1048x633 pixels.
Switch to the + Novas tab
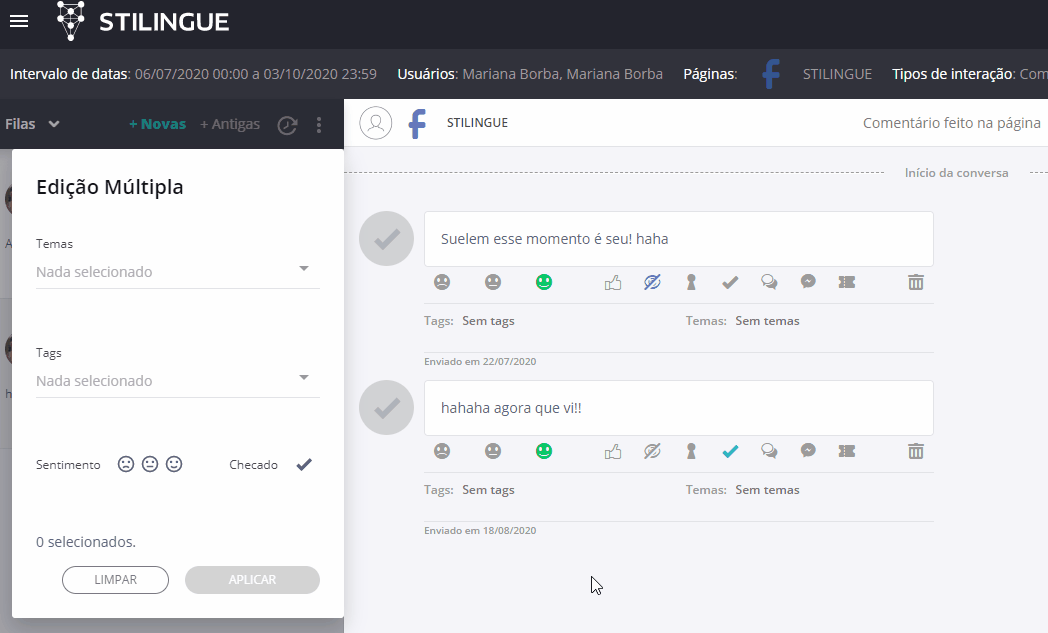(x=157, y=124)
